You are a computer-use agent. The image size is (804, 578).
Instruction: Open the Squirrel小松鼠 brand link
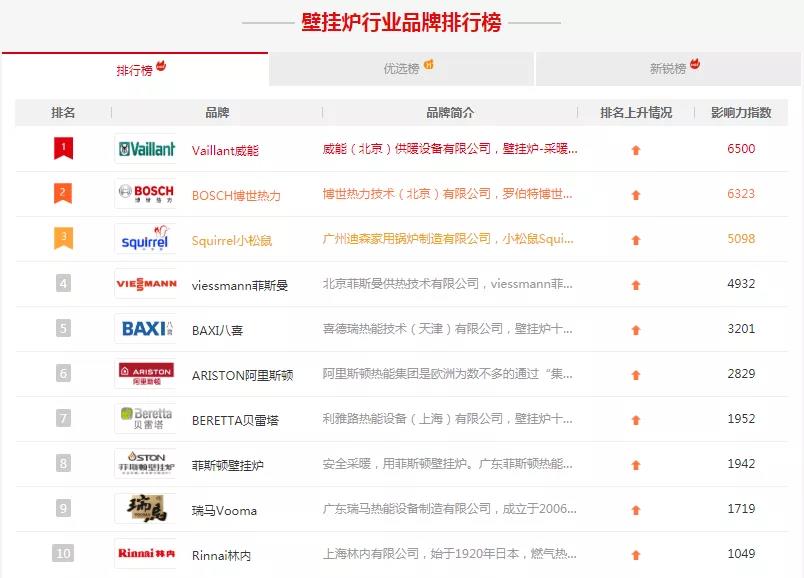click(231, 241)
